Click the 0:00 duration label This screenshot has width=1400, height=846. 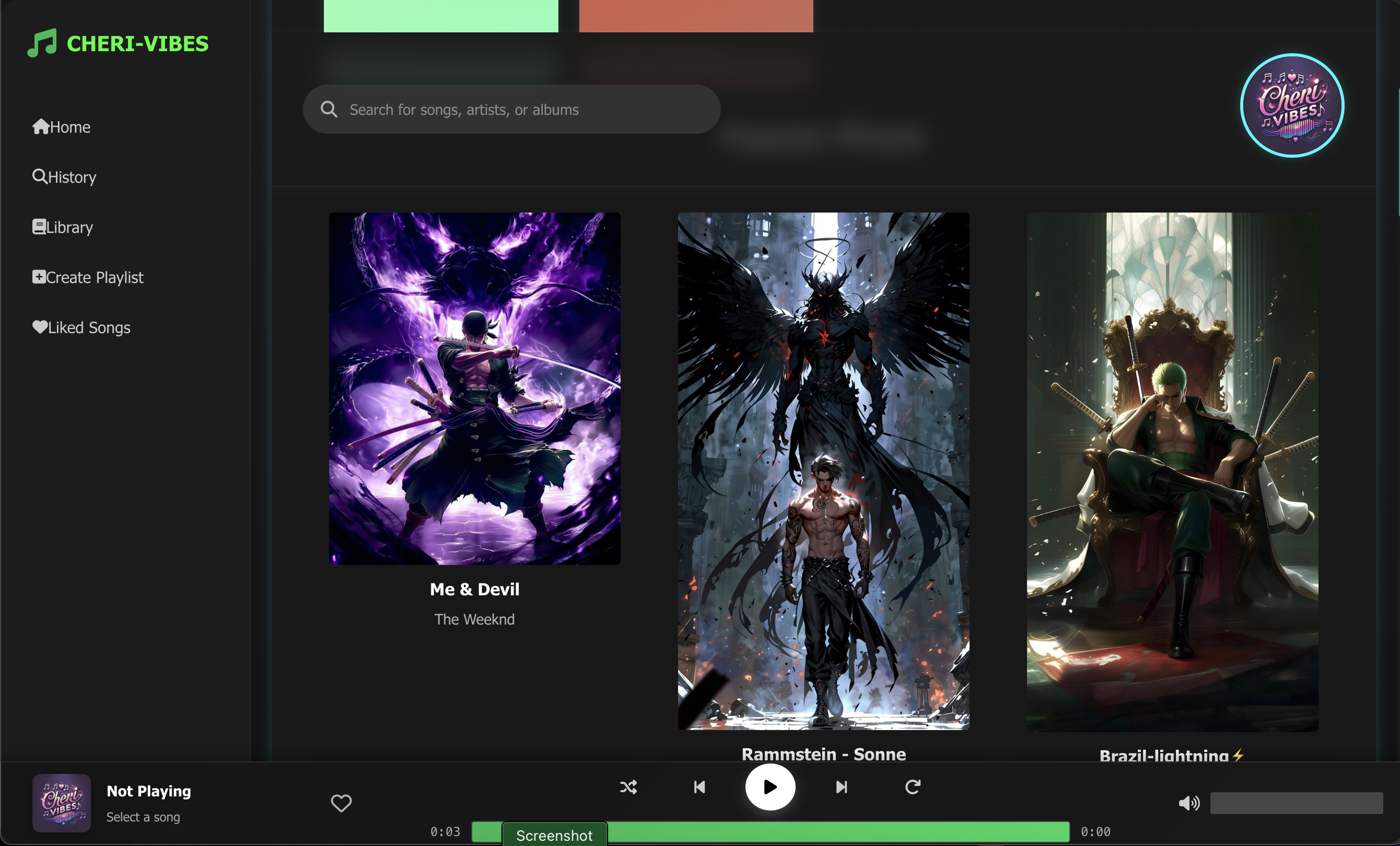tap(1095, 832)
